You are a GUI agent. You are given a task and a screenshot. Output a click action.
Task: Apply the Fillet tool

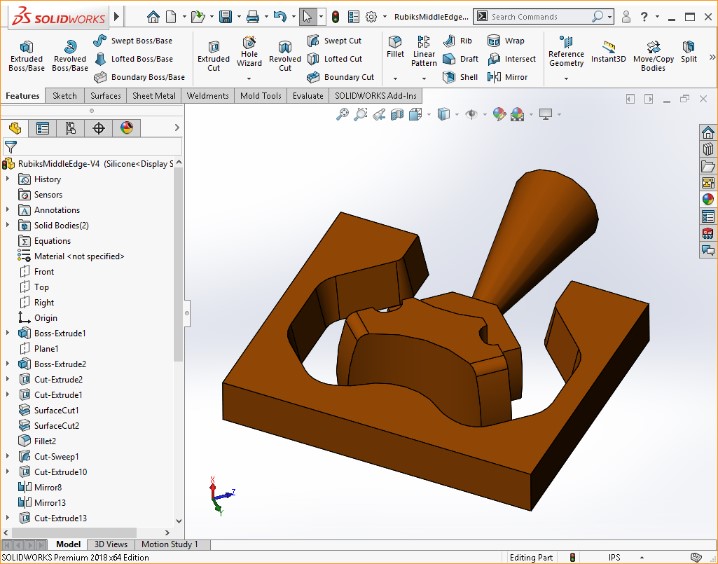coord(395,47)
